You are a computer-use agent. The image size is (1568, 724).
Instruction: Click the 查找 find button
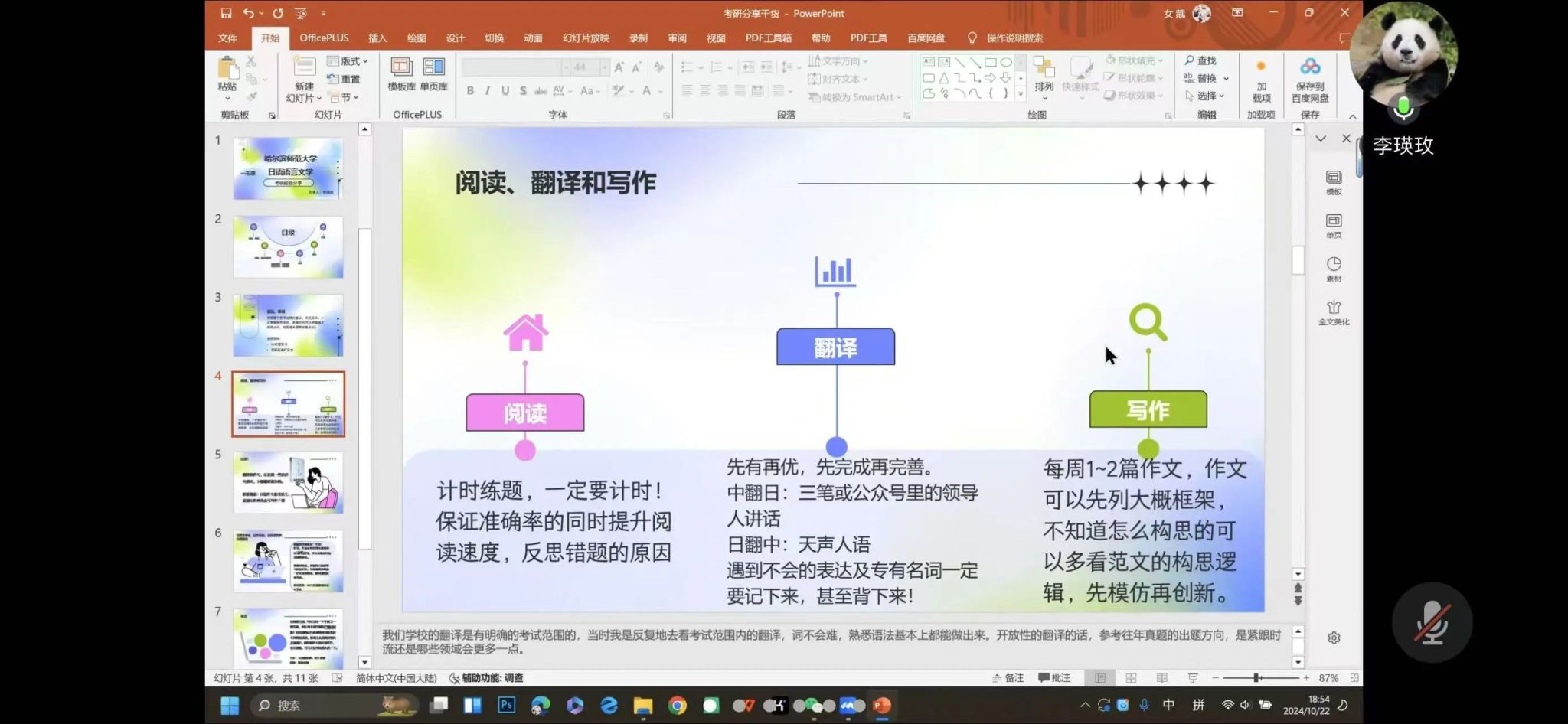click(x=1200, y=60)
